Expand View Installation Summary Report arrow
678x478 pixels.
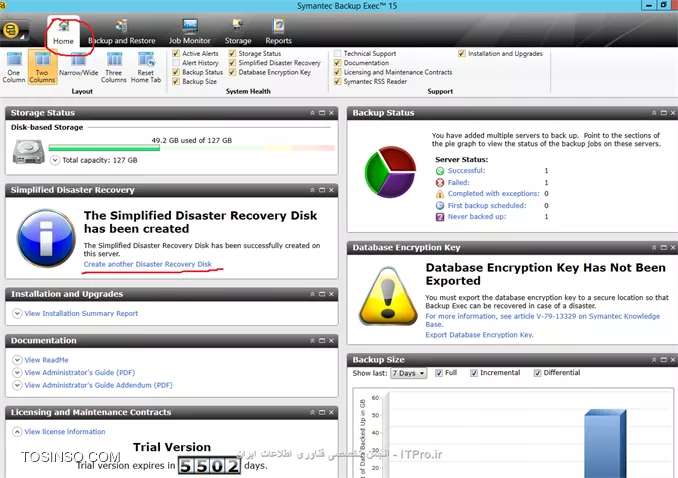[17, 314]
